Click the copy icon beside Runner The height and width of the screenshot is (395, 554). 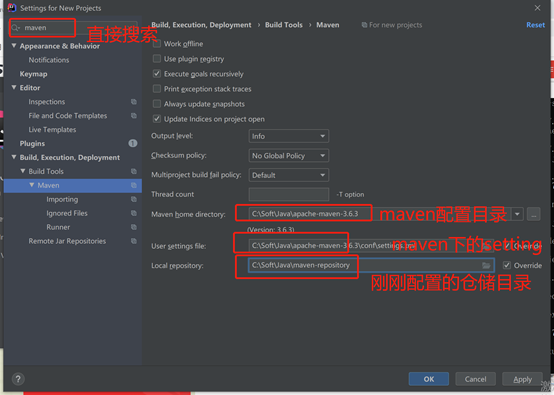click(134, 227)
